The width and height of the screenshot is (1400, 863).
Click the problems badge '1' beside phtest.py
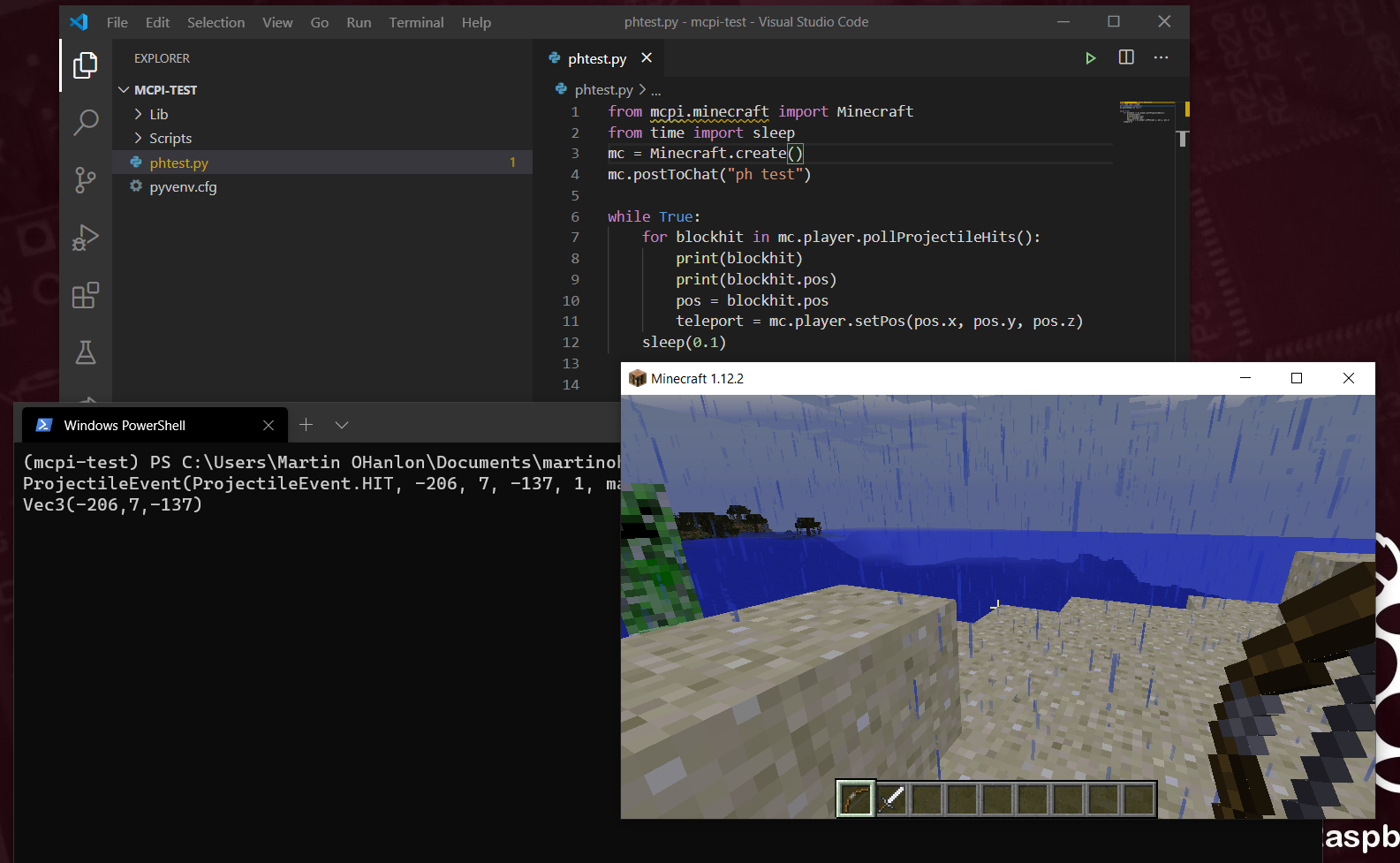tap(512, 163)
